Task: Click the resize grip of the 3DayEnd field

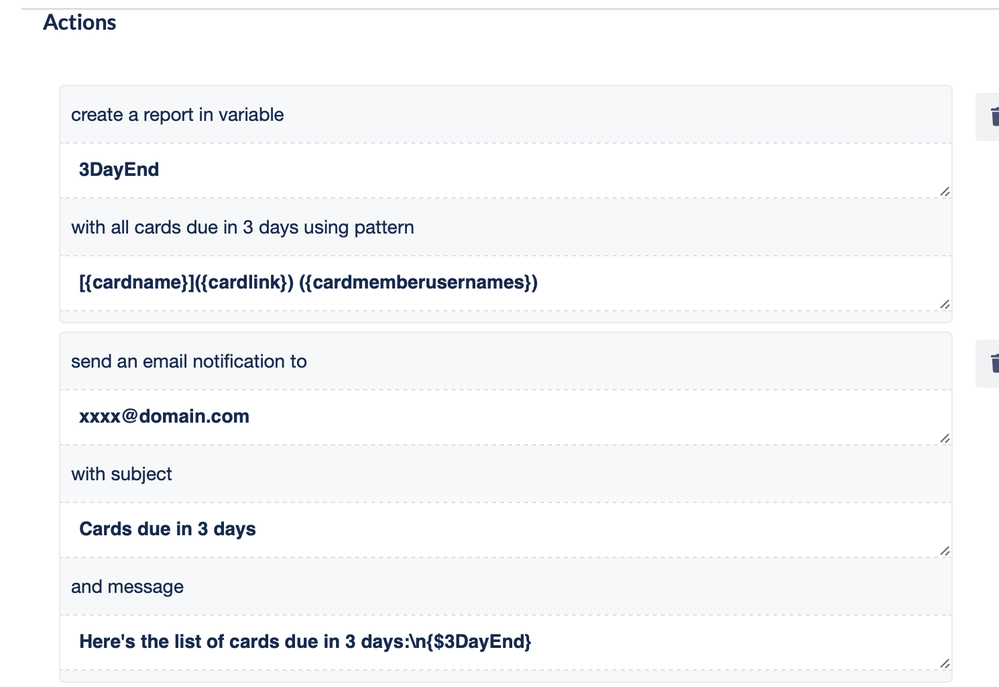Action: (944, 190)
